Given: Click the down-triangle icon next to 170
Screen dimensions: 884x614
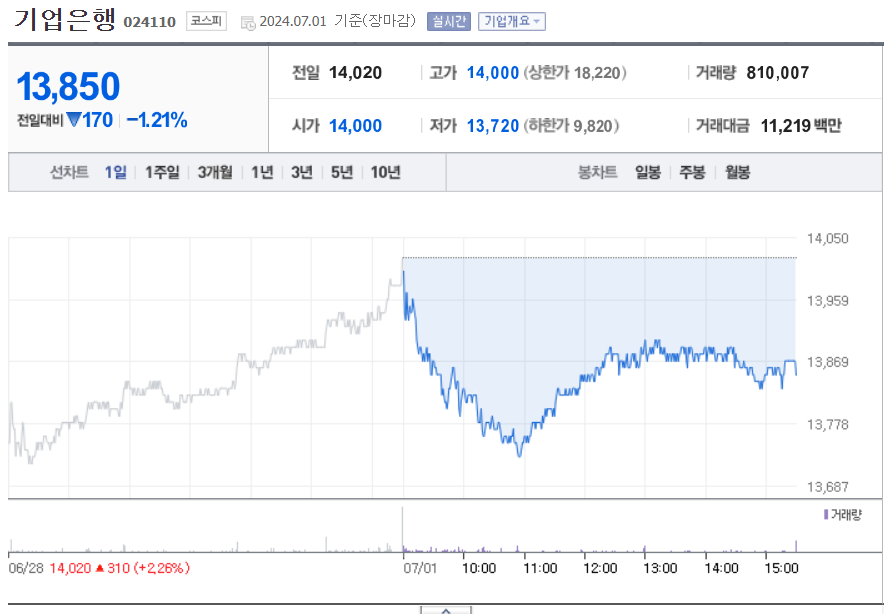Looking at the screenshot, I should (x=74, y=120).
